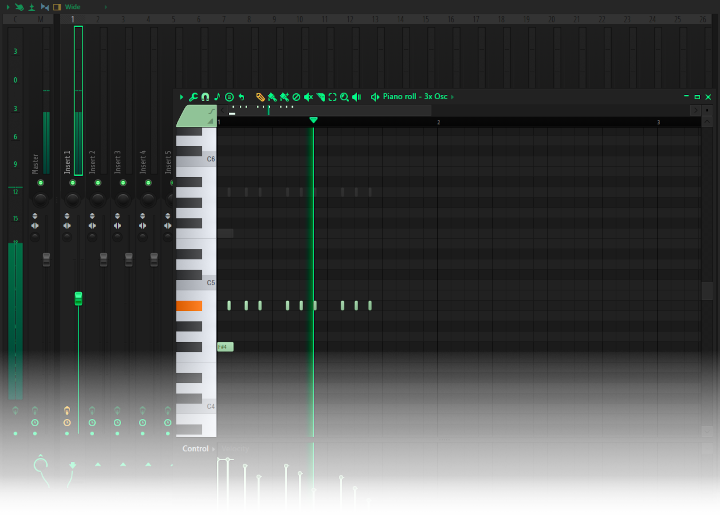This screenshot has width=720, height=524.
Task: Select the Zoom magnifier tool
Action: pos(344,97)
